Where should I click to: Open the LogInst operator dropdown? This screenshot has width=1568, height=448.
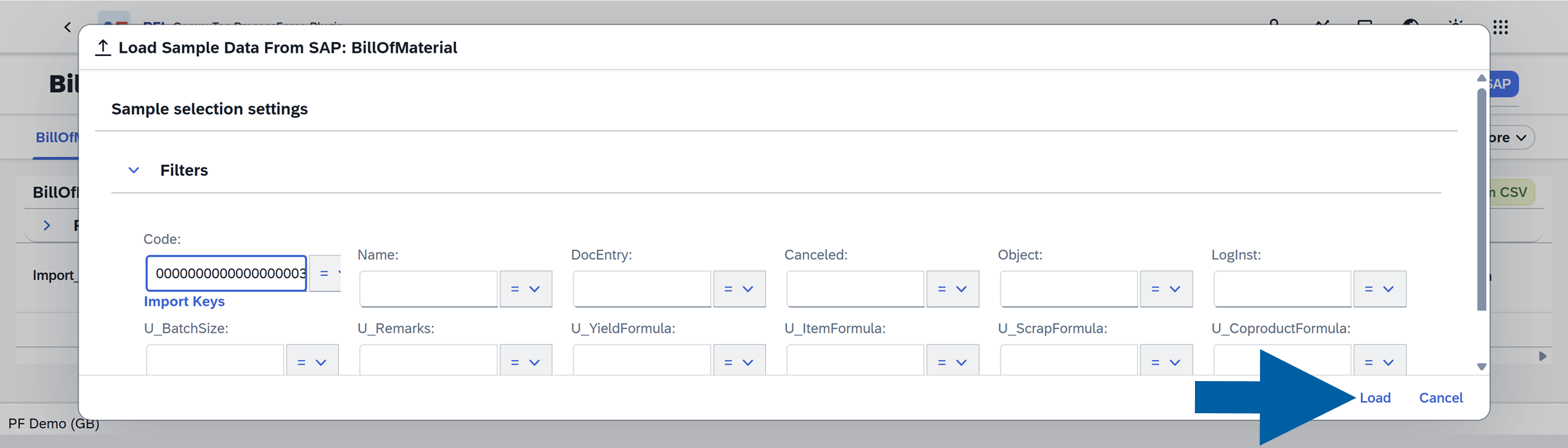pos(1380,289)
